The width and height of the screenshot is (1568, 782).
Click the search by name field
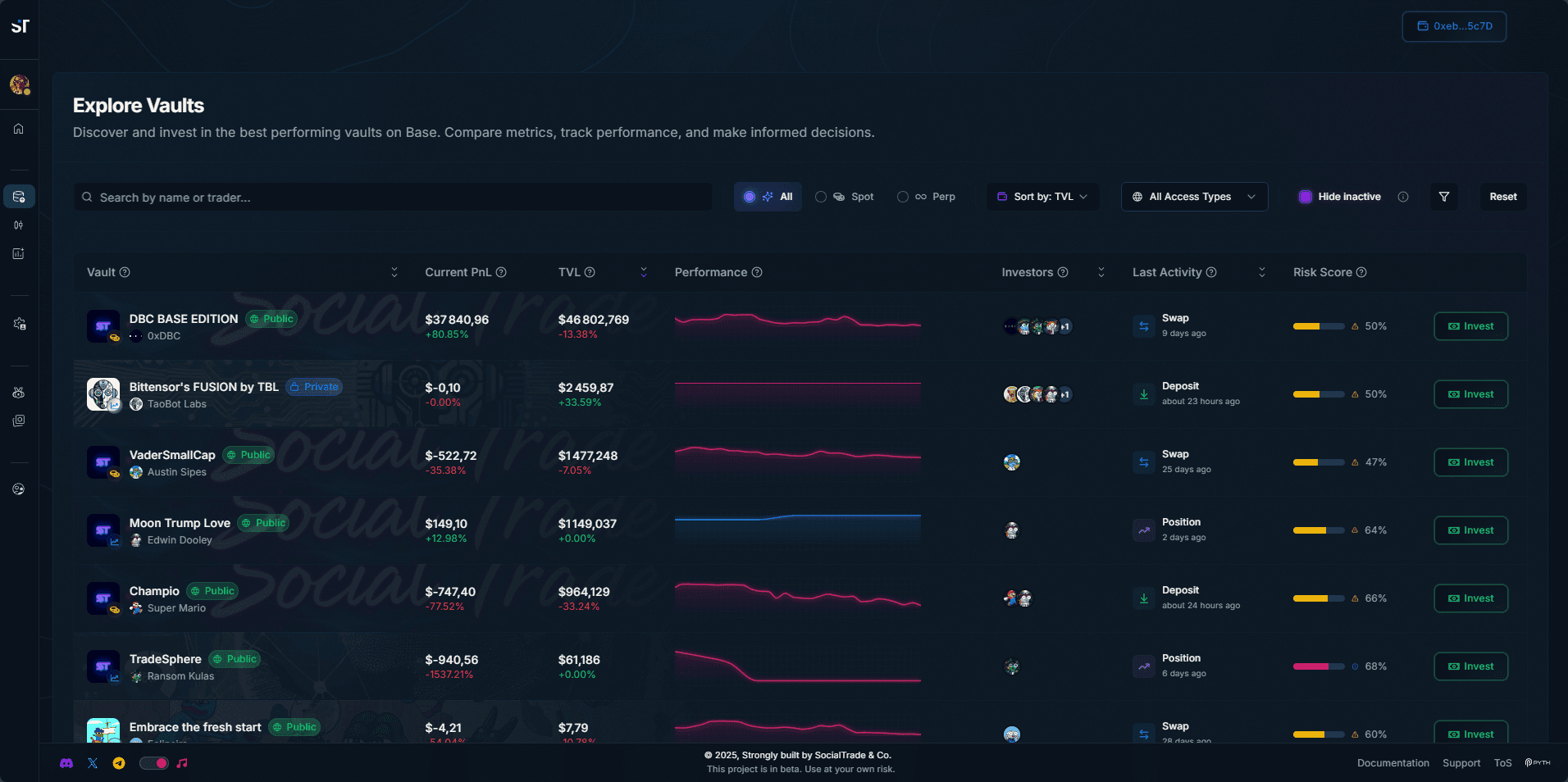click(393, 197)
